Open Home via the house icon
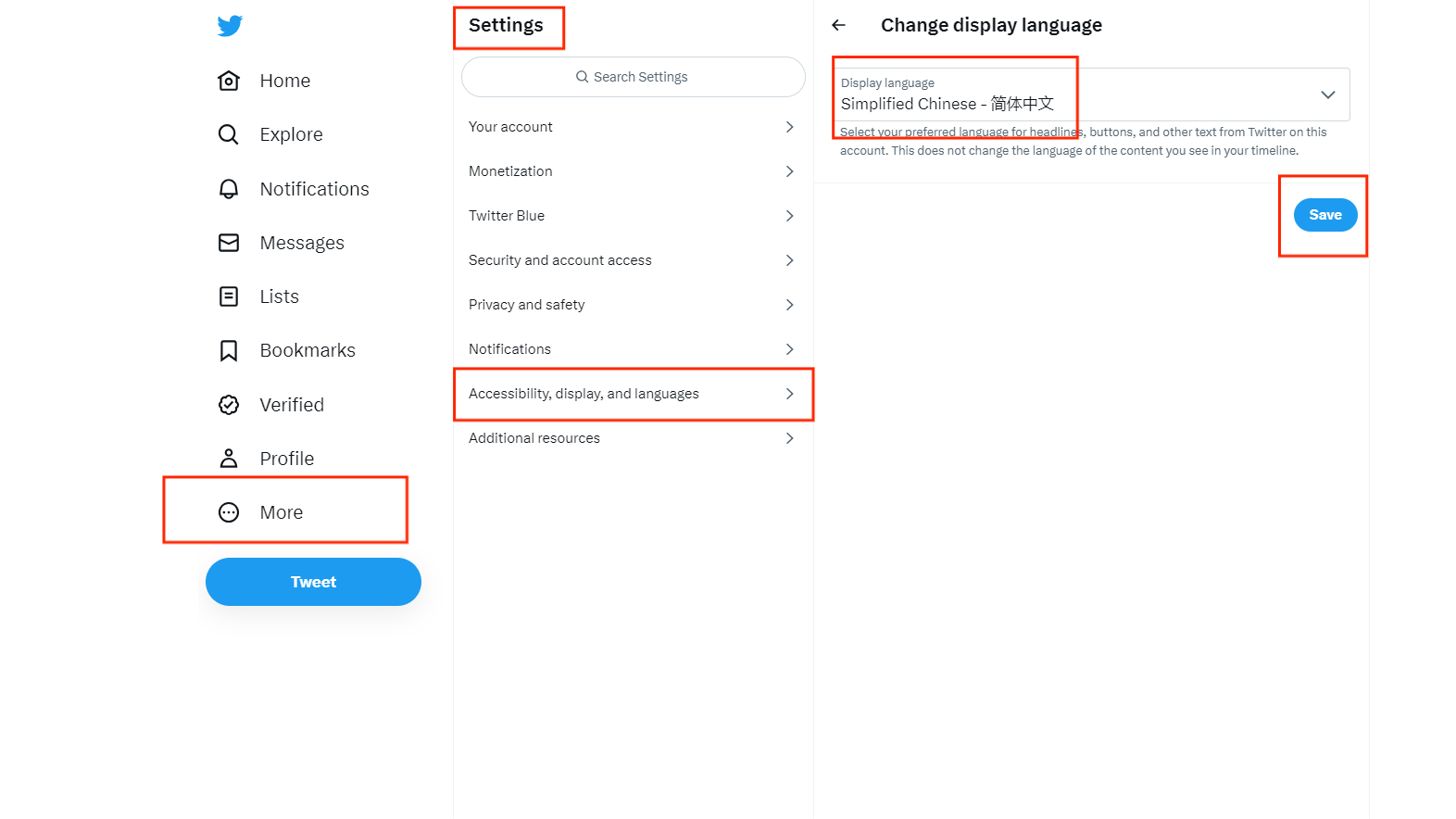 [x=229, y=81]
